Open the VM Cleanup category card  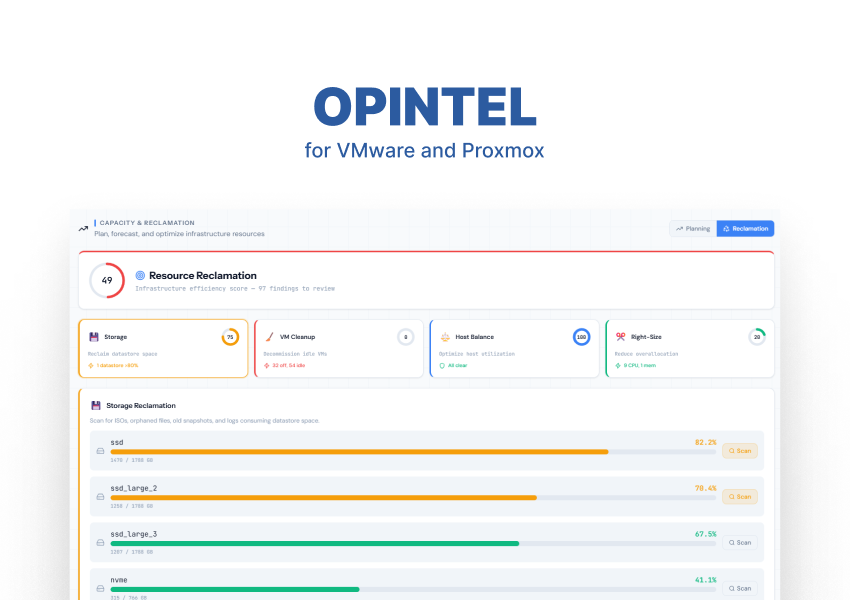point(339,349)
